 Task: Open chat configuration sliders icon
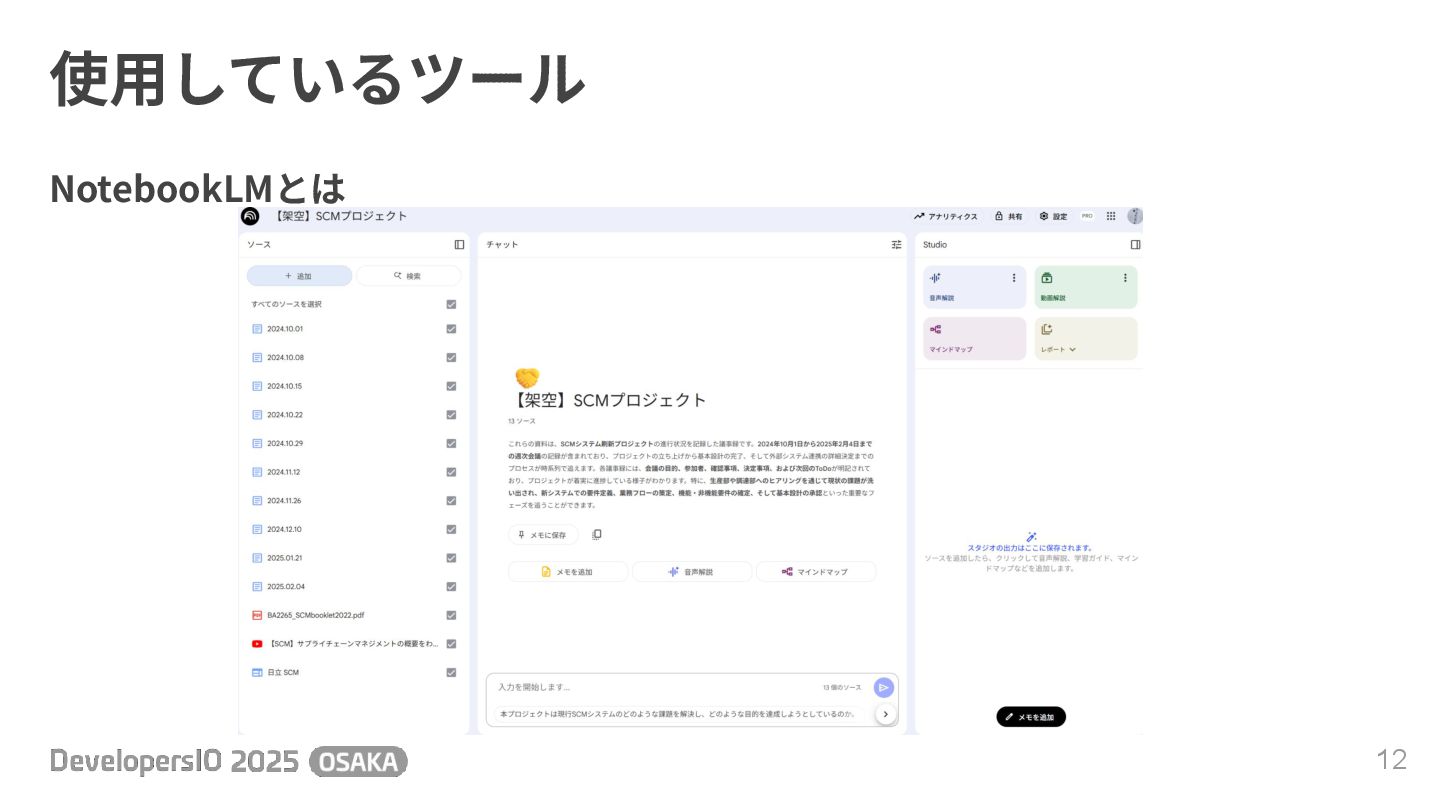[897, 244]
